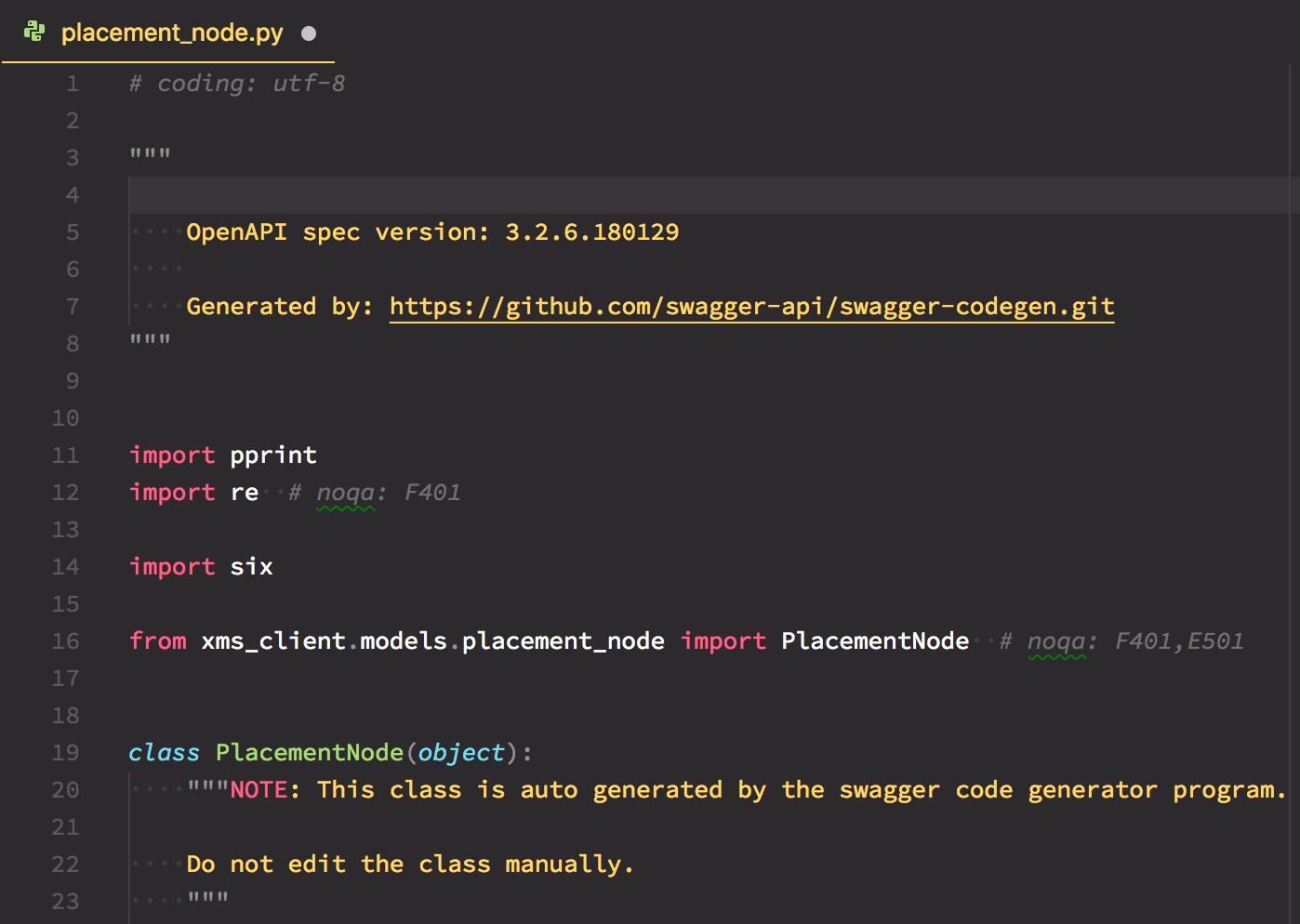Click the coding utf-8 comment on line 1
This screenshot has width=1300, height=924.
click(x=235, y=83)
